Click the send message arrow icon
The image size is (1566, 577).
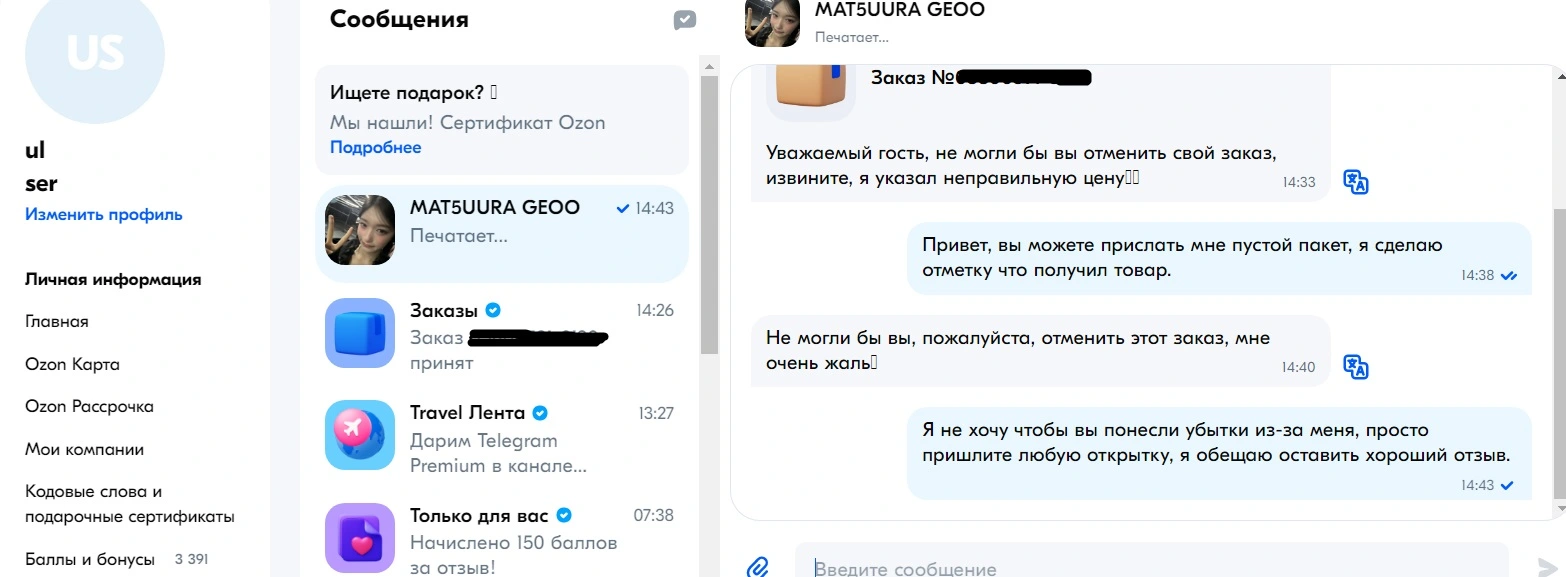(1549, 567)
